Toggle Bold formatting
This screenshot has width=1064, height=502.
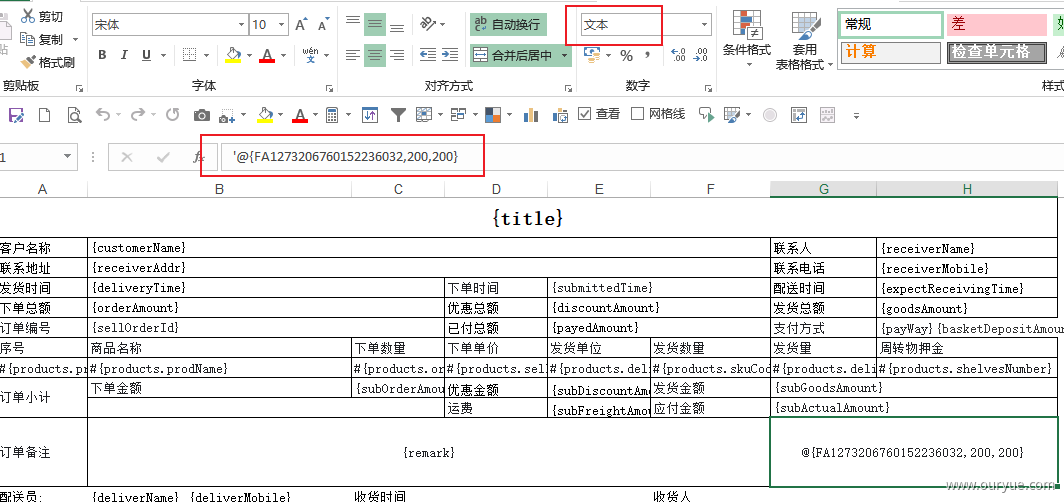(102, 55)
